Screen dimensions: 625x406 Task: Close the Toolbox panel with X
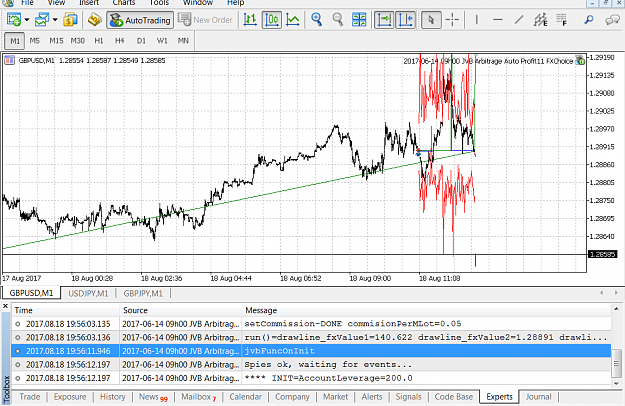click(5, 306)
